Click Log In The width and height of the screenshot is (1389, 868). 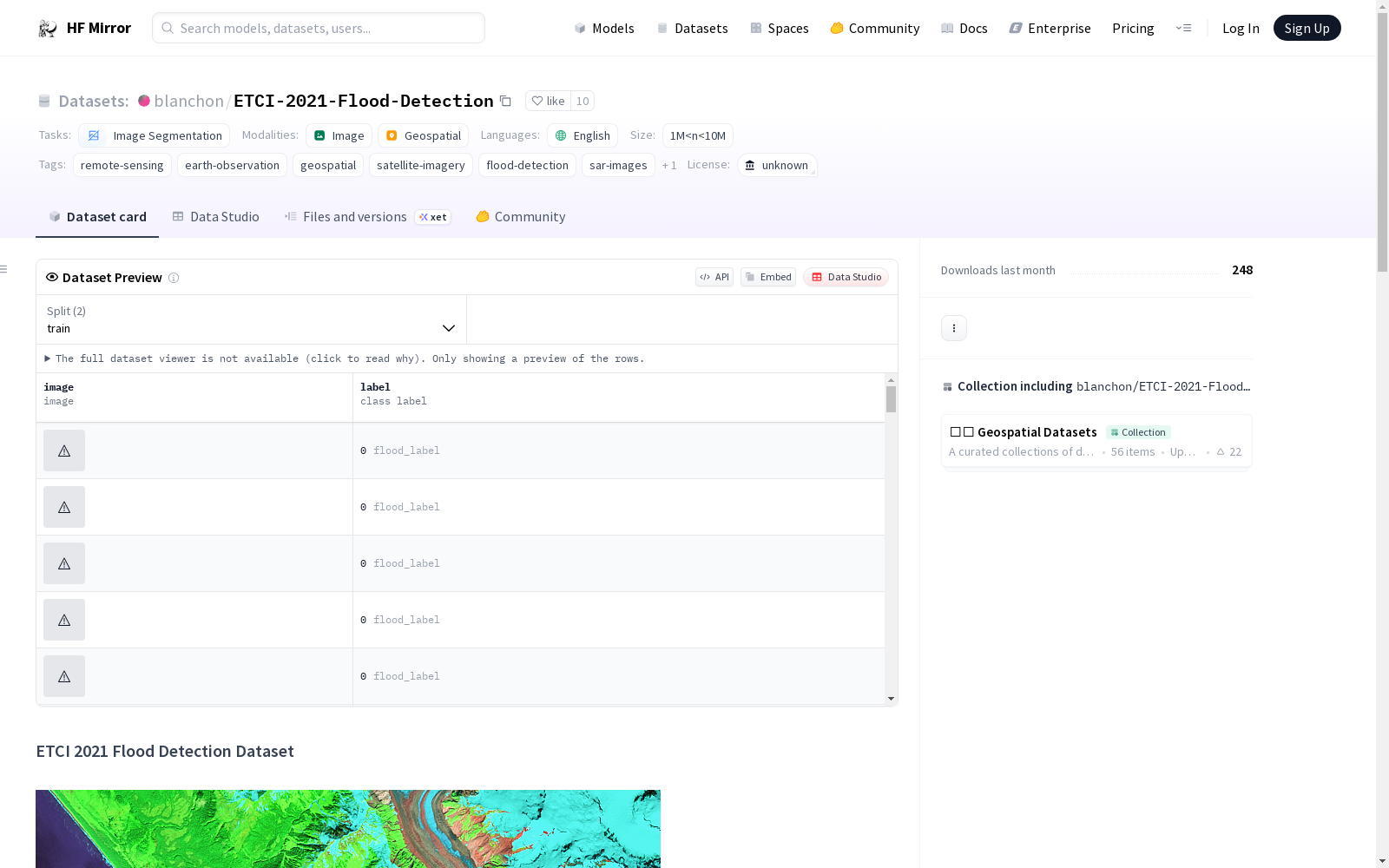[x=1241, y=28]
